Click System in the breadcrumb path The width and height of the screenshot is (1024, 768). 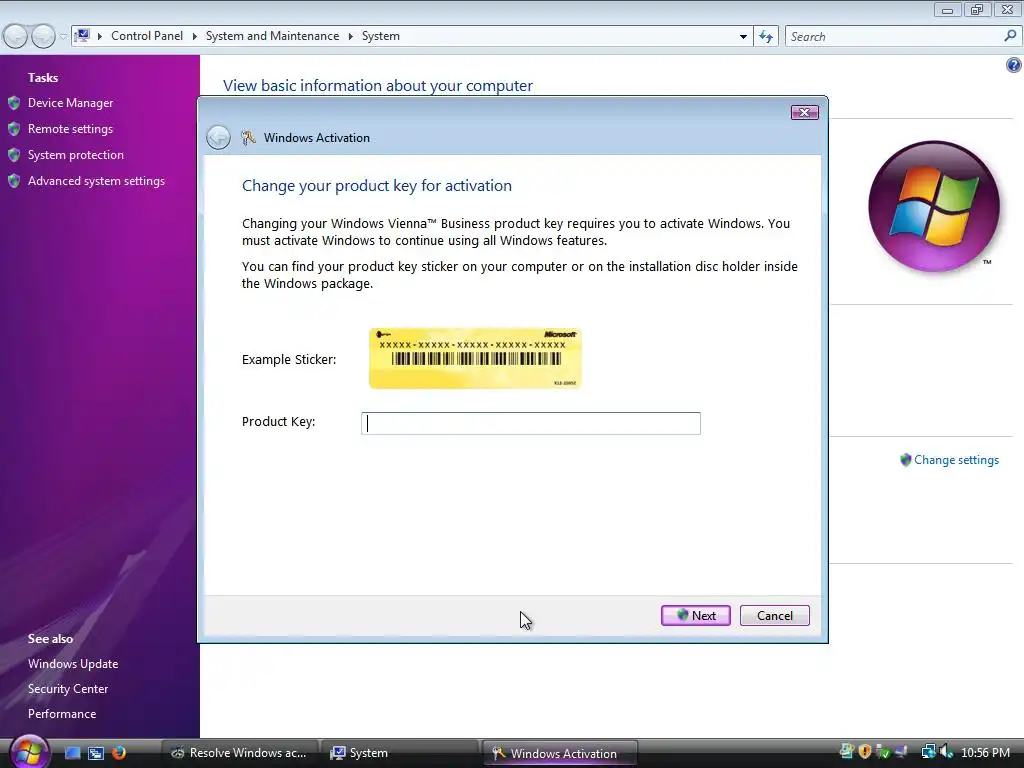tap(381, 36)
